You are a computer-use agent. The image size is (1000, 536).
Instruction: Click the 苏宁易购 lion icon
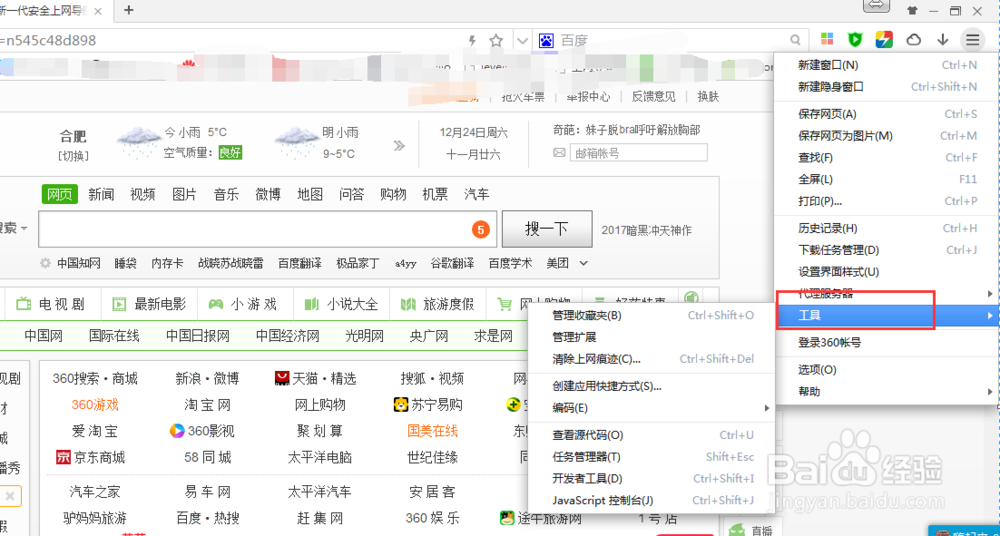pos(401,405)
